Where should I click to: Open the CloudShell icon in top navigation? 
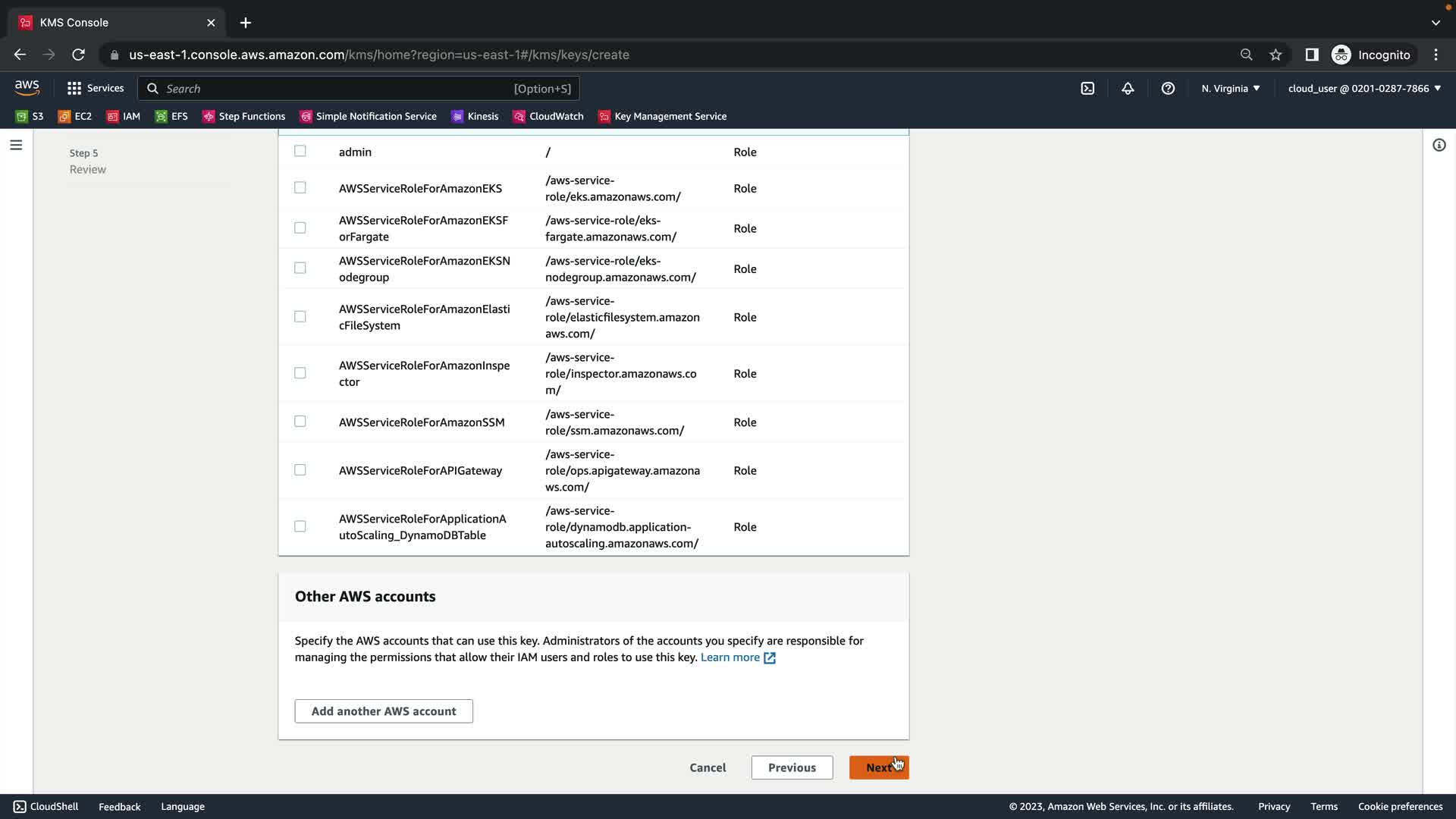tap(1087, 89)
